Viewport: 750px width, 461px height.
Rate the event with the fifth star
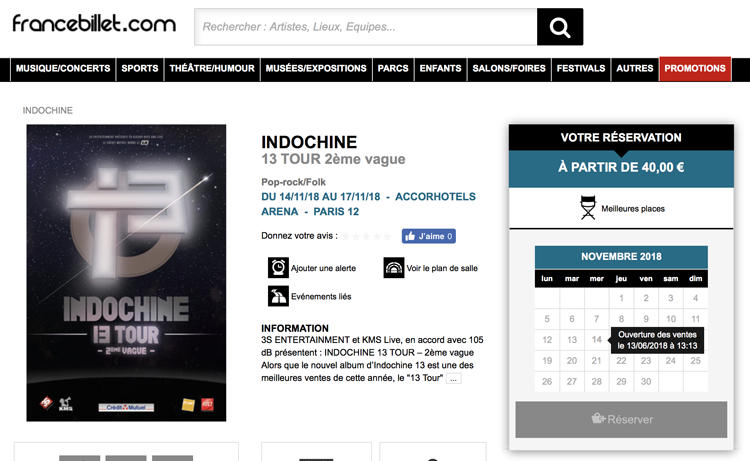click(387, 236)
